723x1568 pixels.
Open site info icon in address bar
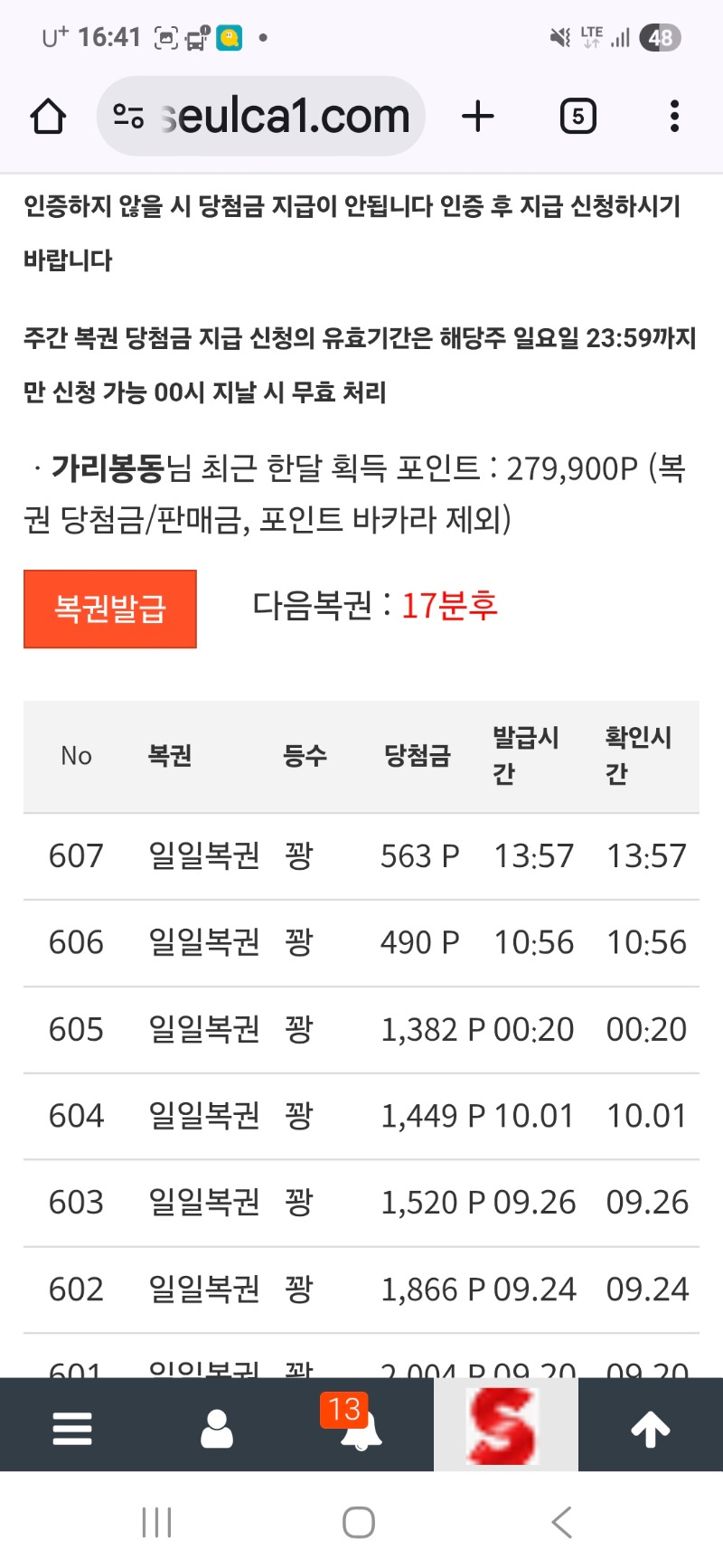[128, 117]
